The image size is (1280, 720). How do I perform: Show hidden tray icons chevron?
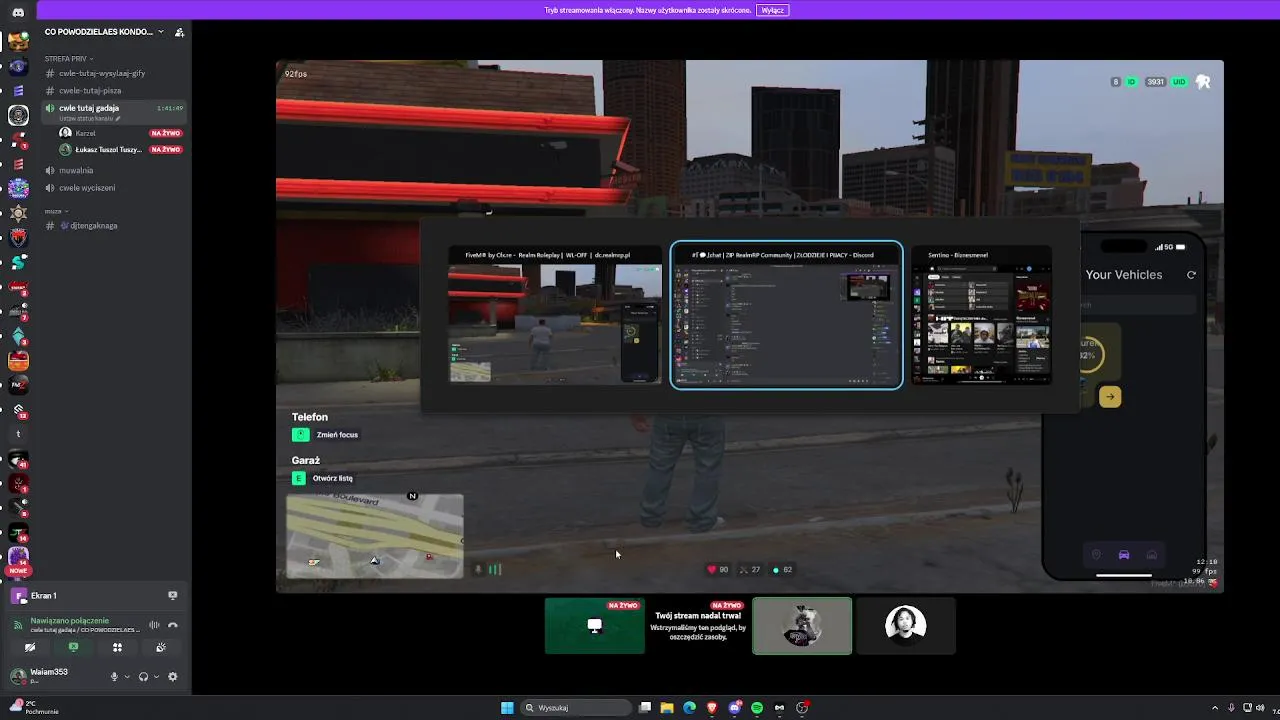(x=1215, y=708)
